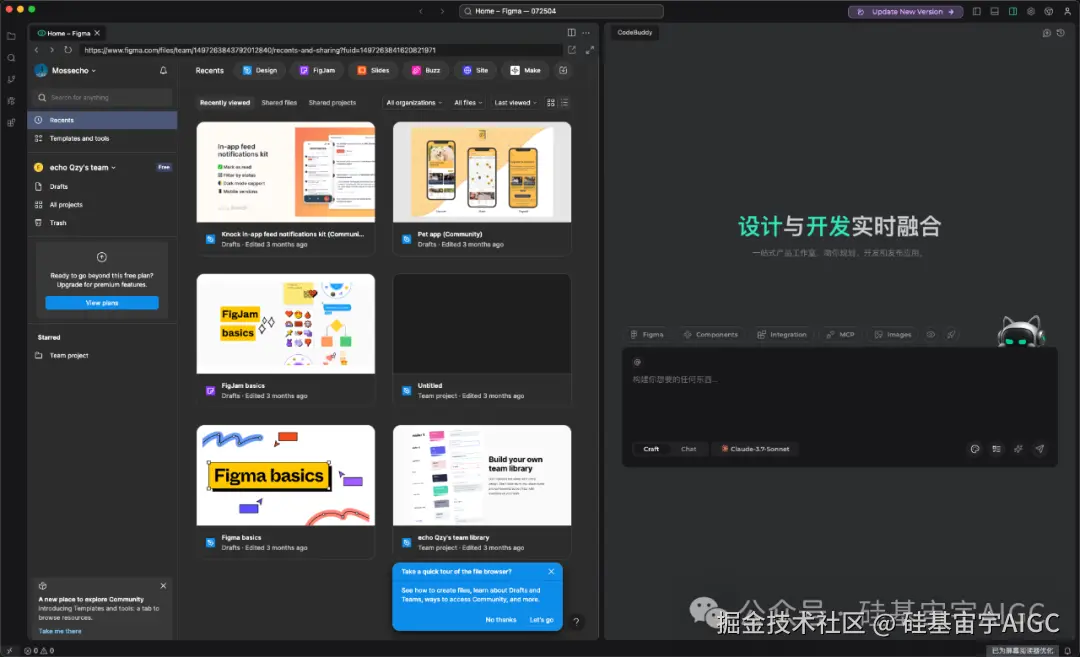Expand the Last viewed sort dropdown
This screenshot has height=657, width=1080.
coord(515,102)
